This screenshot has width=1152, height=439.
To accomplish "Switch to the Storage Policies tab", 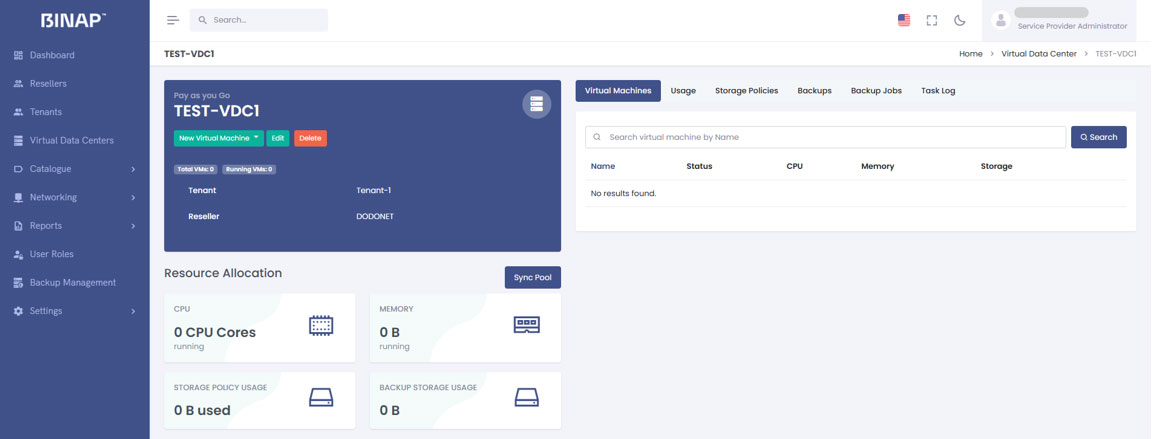I will 746,91.
